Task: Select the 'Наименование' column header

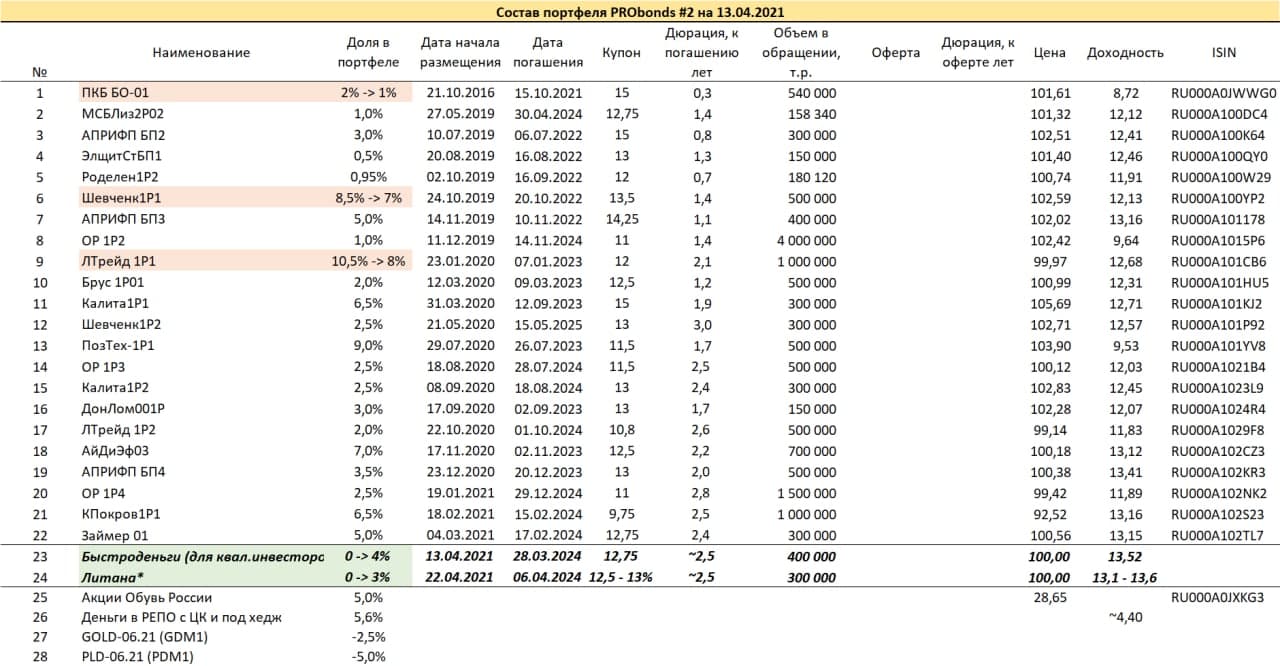Action: (201, 53)
